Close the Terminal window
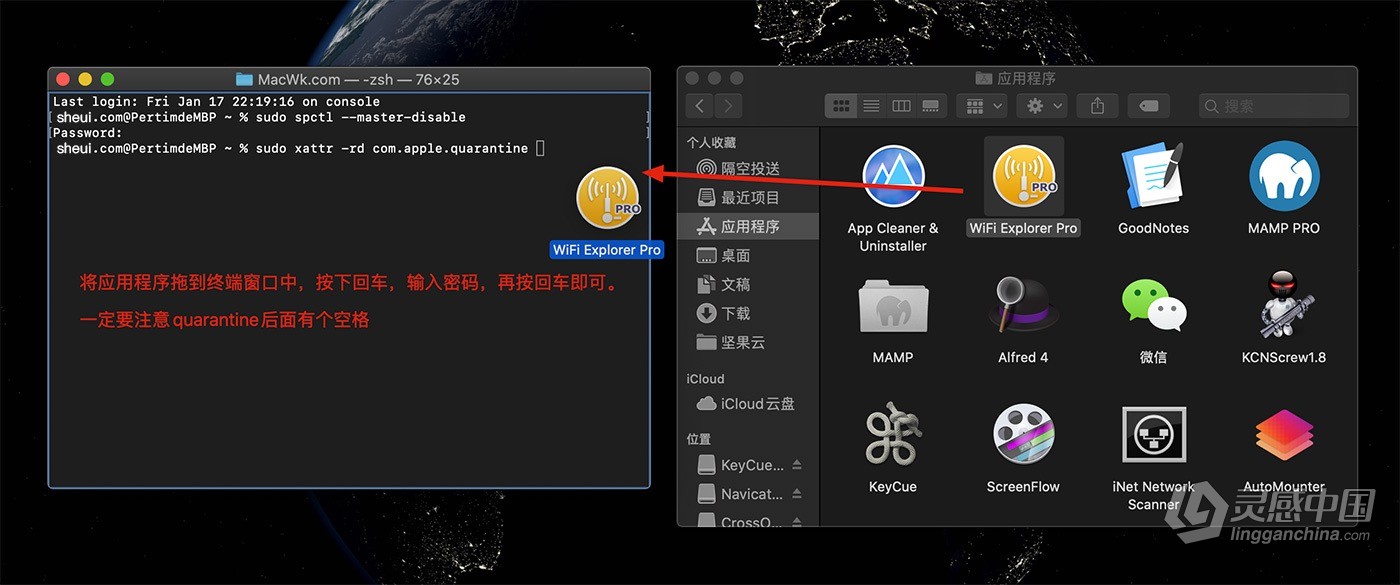Image resolution: width=1400 pixels, height=585 pixels. tap(63, 79)
